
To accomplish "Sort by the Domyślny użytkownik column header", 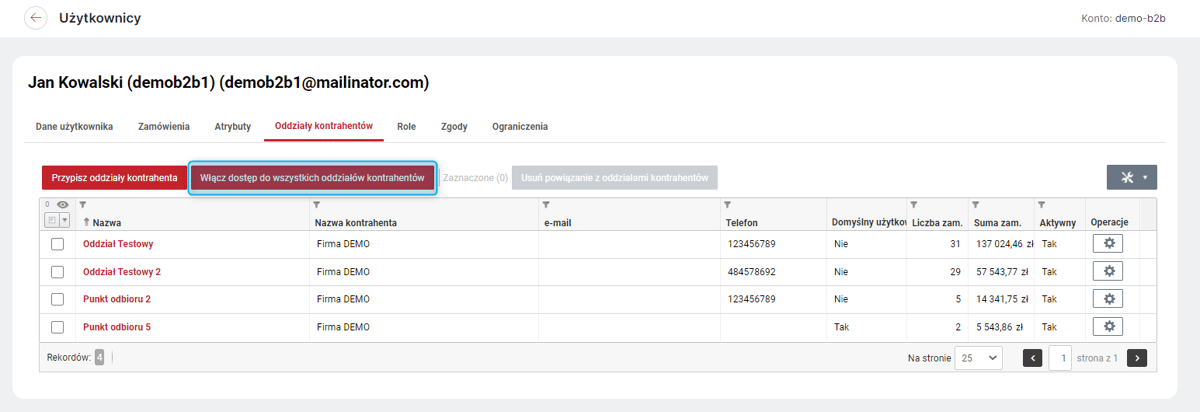I will (868, 222).
